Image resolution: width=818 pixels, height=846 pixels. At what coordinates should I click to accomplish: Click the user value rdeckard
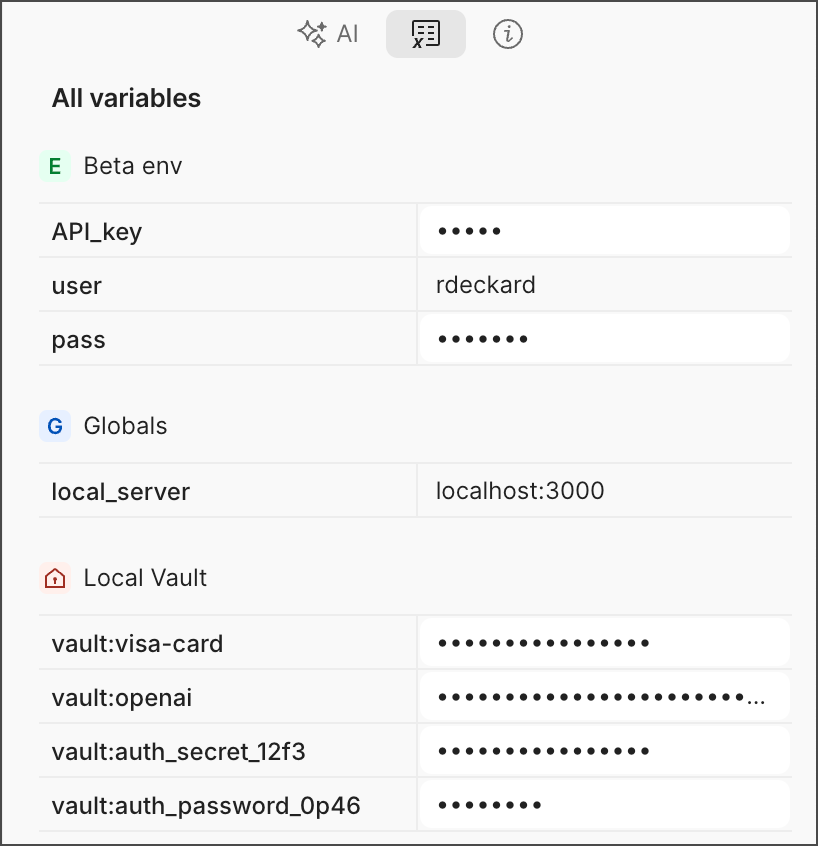[486, 286]
